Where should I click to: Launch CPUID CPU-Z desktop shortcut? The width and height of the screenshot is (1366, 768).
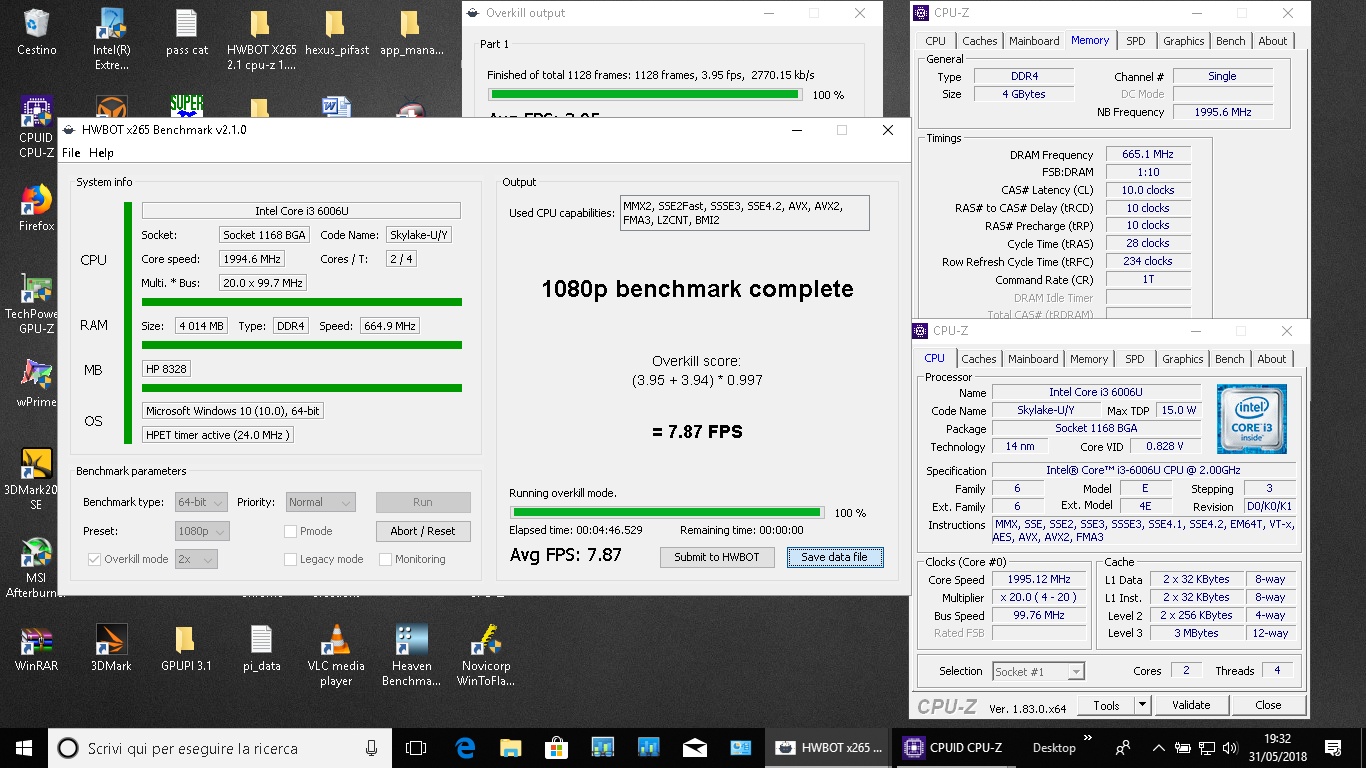pos(37,127)
